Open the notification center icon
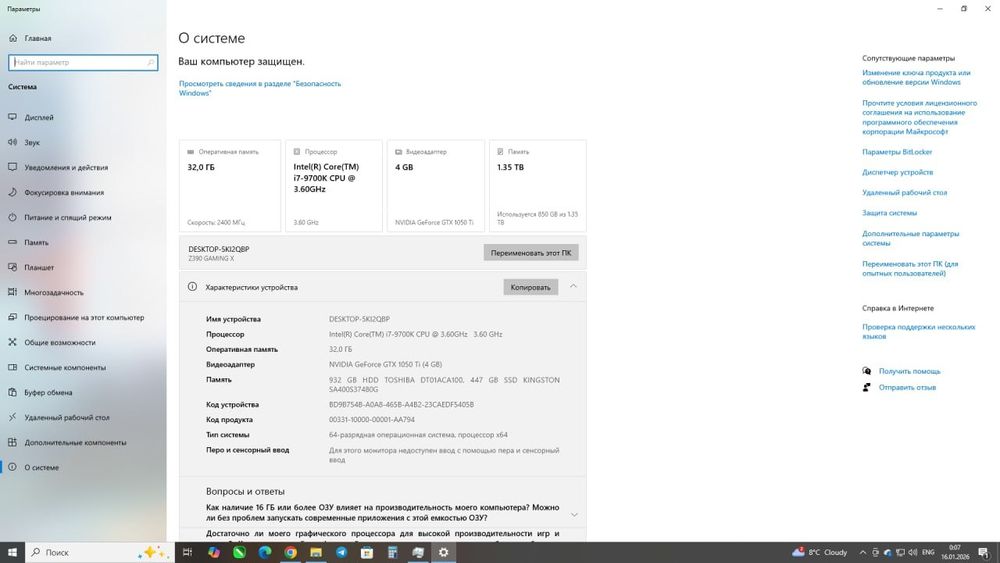The width and height of the screenshot is (1000, 563). click(x=984, y=552)
